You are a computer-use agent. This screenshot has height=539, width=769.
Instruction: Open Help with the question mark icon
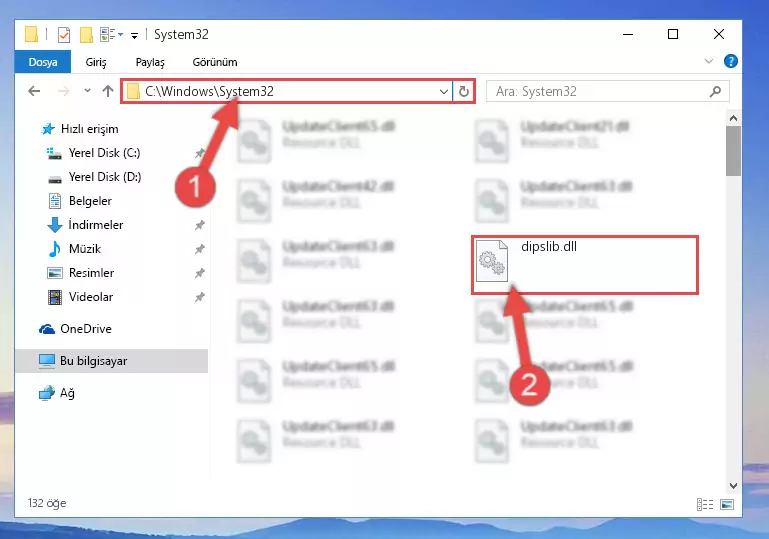[x=731, y=61]
